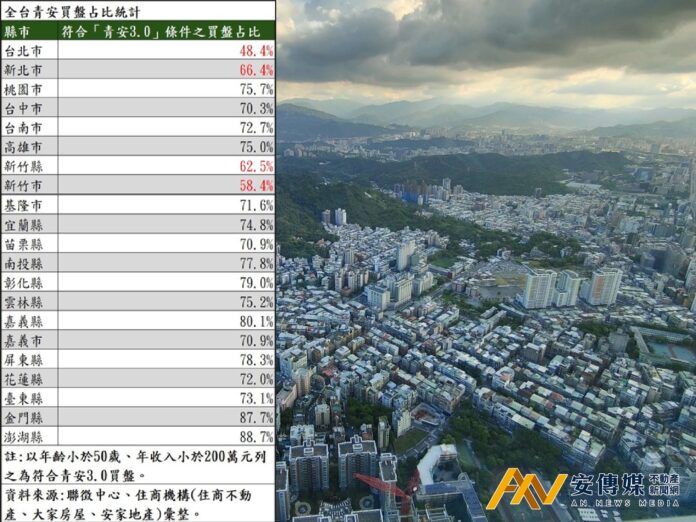The height and width of the screenshot is (522, 696).
Task: Click the 符合「青安3.0」條件之買盤占比 header
Action: click(161, 32)
